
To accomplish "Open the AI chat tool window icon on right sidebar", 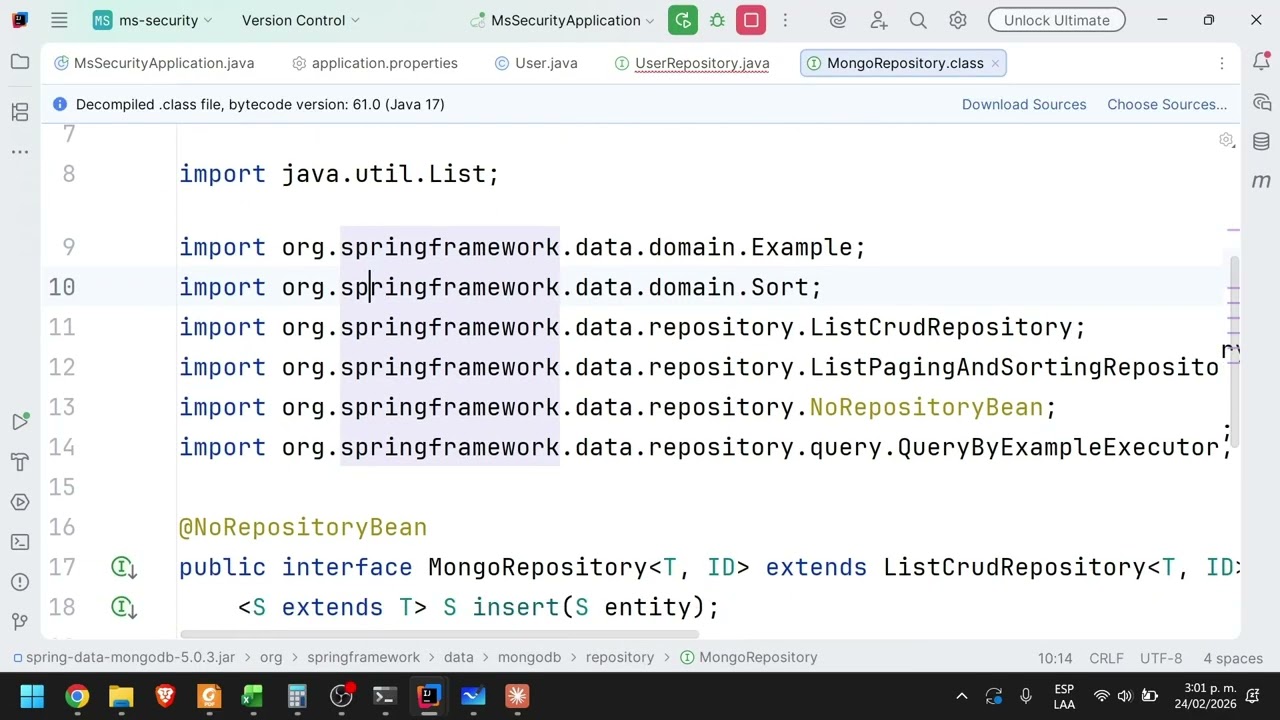I will coord(1261,102).
